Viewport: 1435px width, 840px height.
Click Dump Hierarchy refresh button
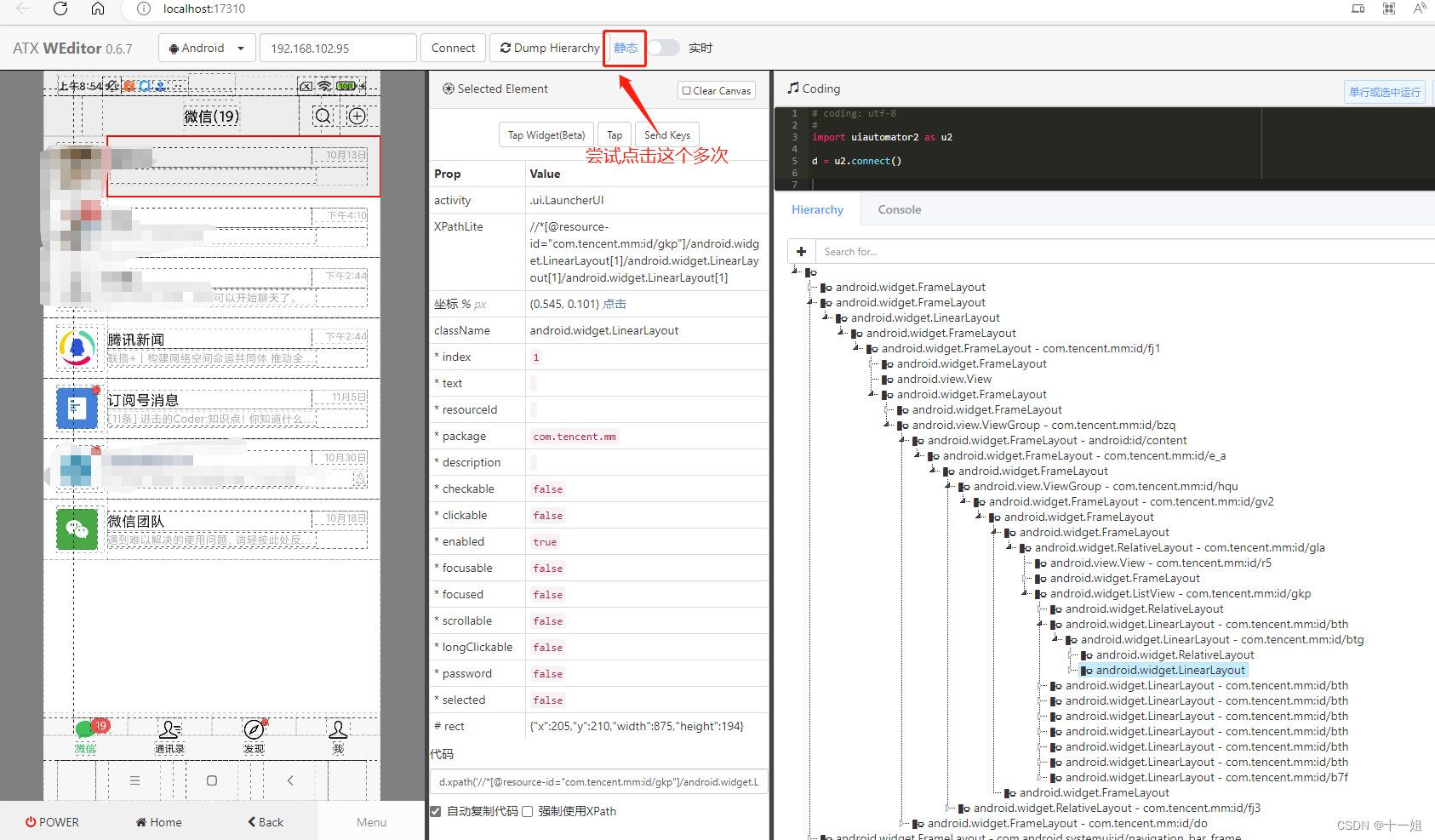[550, 48]
